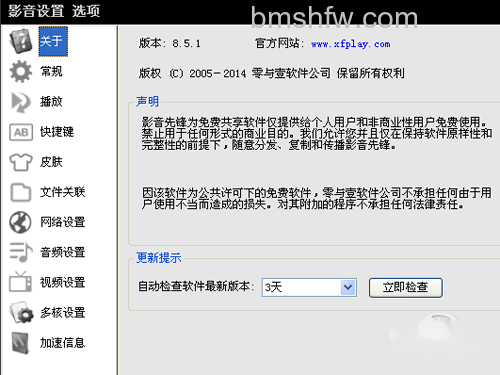Click the disclaimer paragraph starting 因该软件为公共许可
The width and height of the screenshot is (500, 375).
tap(317, 198)
